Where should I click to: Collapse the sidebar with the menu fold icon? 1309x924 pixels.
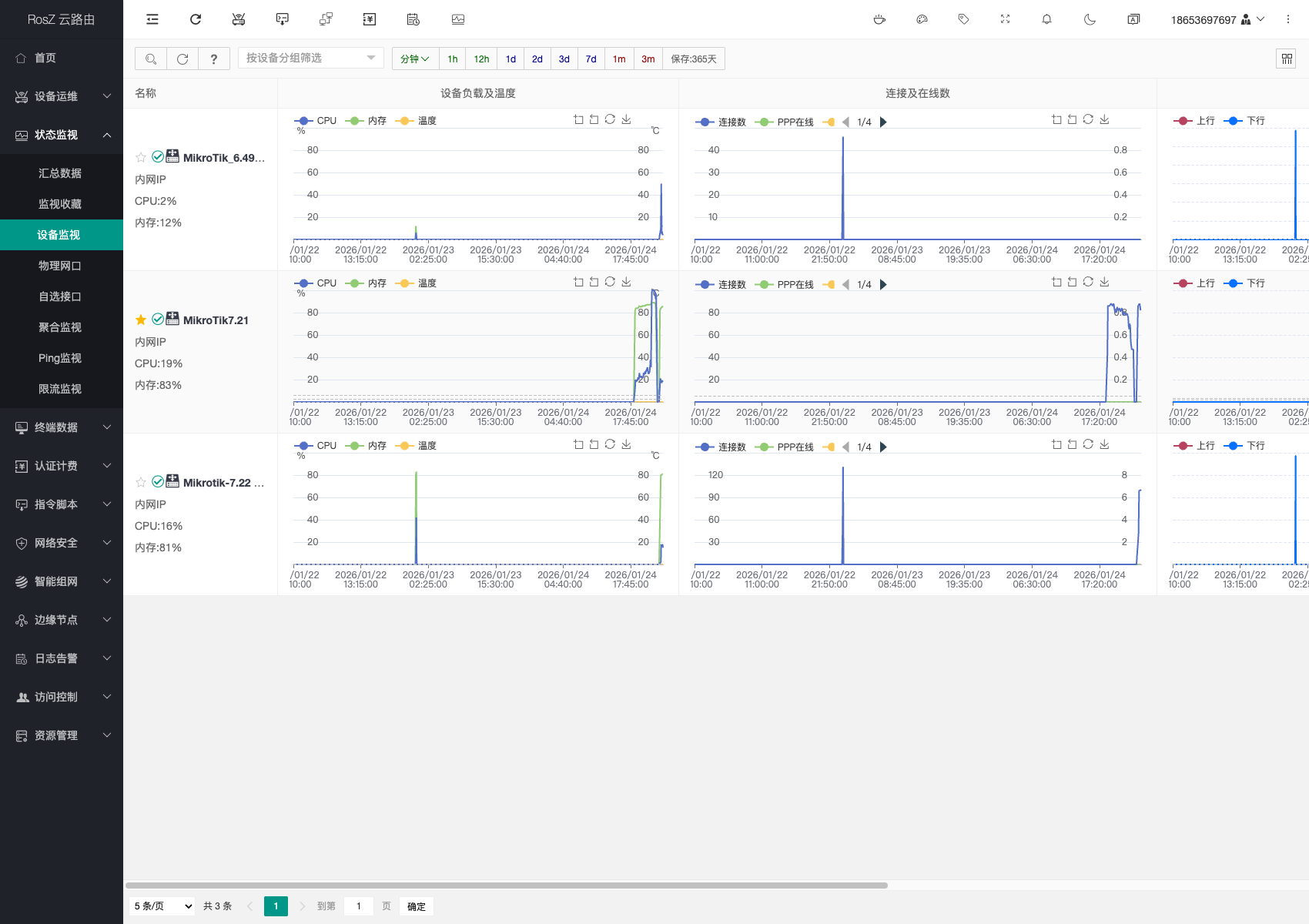[152, 19]
